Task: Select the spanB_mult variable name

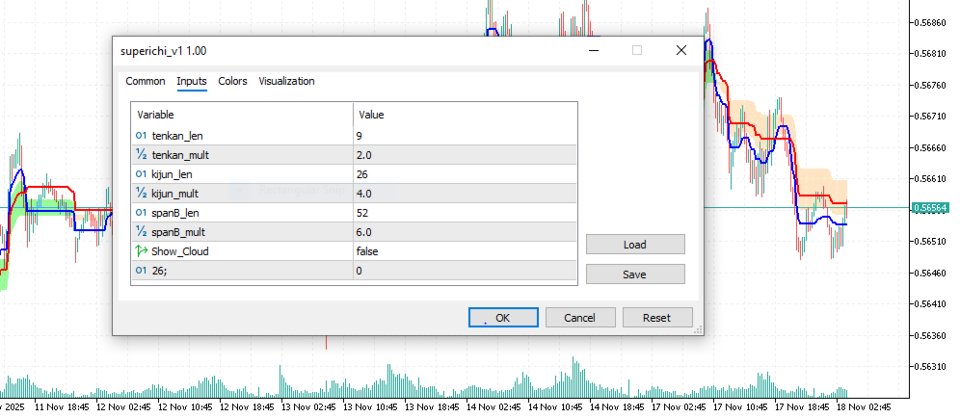Action: pyautogui.click(x=178, y=232)
